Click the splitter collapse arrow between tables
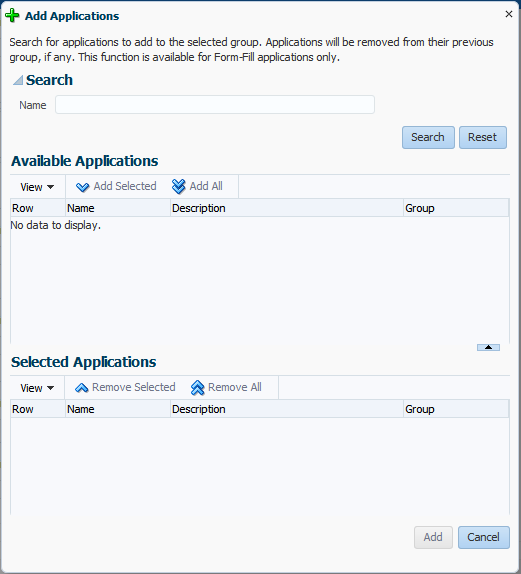This screenshot has width=521, height=574. pos(488,347)
